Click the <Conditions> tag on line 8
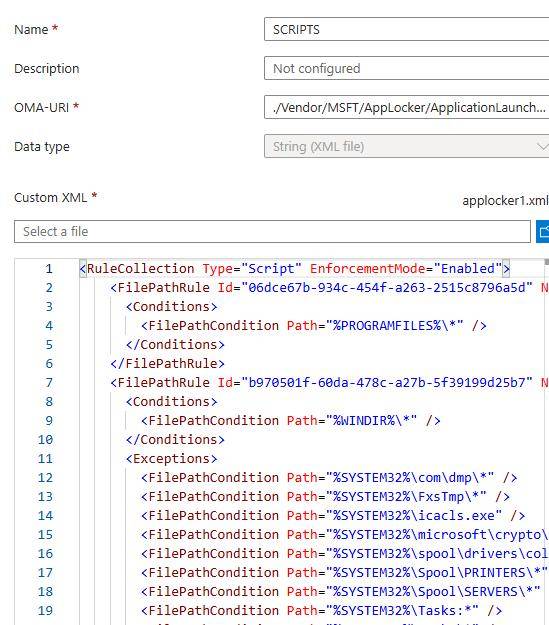 coord(171,402)
